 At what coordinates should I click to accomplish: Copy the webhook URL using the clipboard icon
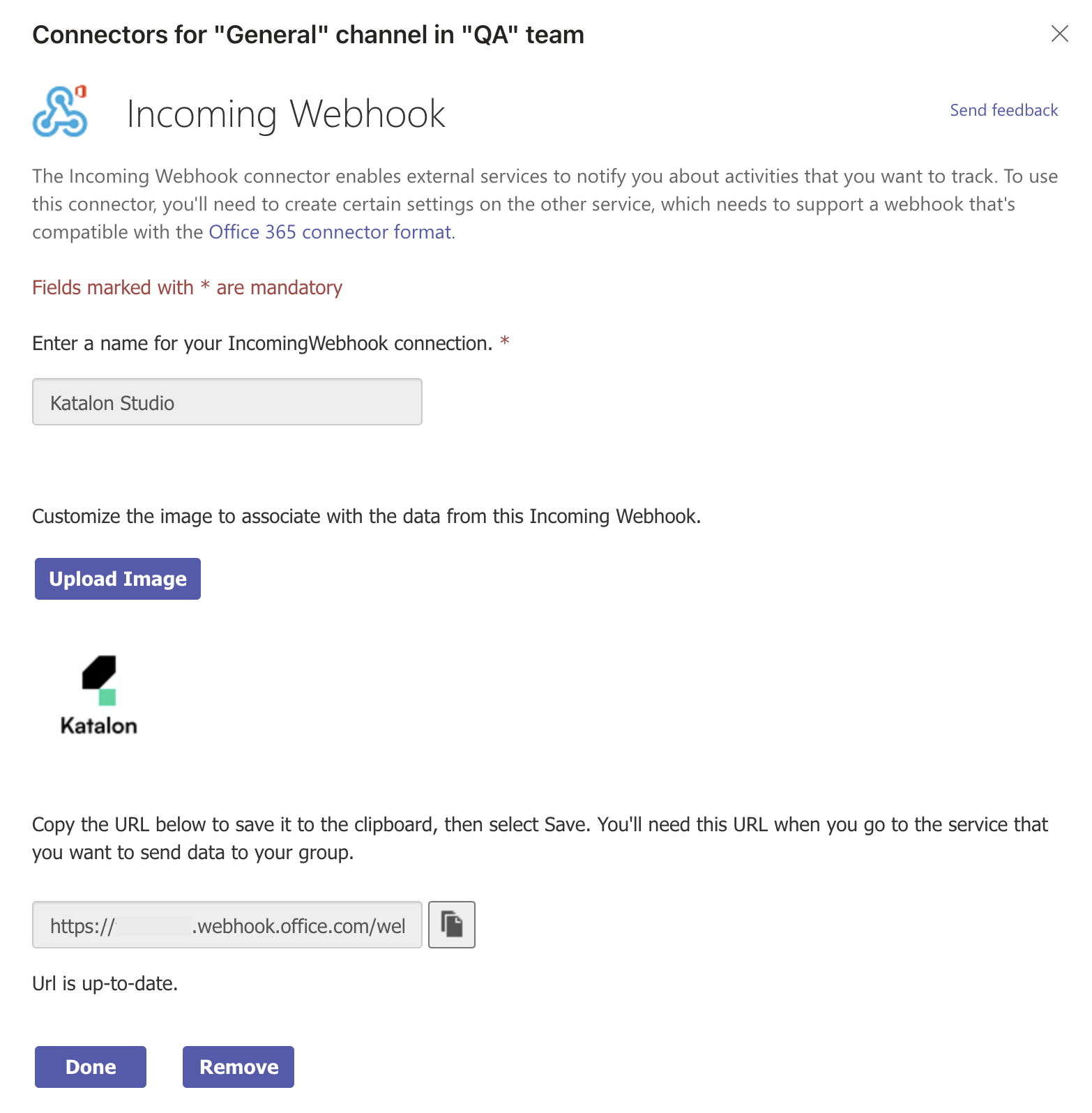pyautogui.click(x=451, y=924)
